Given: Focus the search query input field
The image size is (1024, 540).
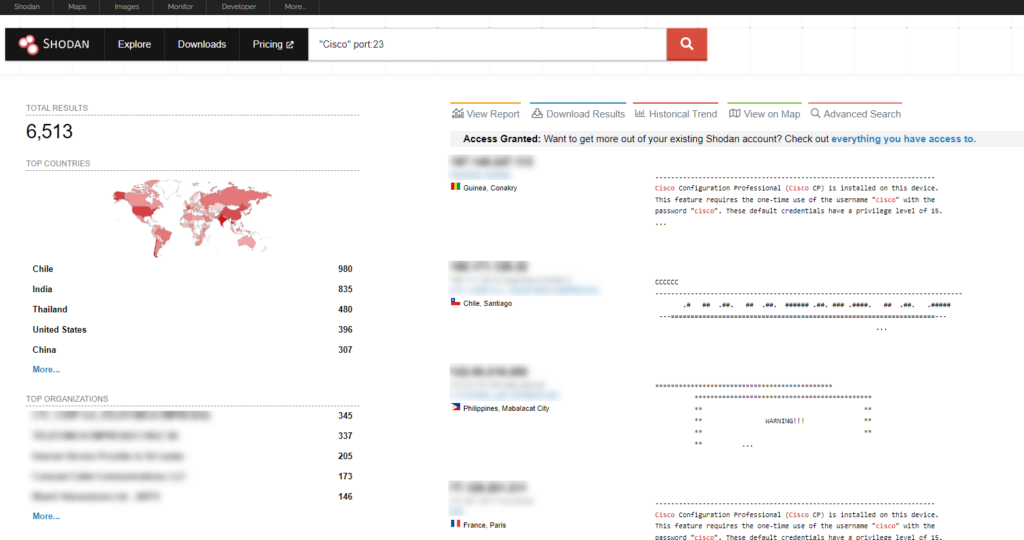Looking at the screenshot, I should click(x=487, y=44).
